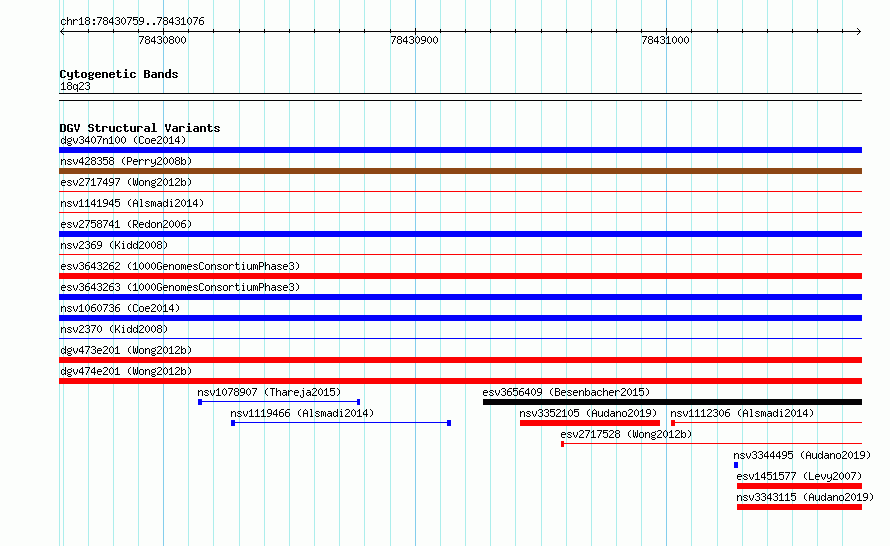This screenshot has height=546, width=890.
Task: Open dgv473e201 (Wong2012b) label
Action: click(126, 350)
